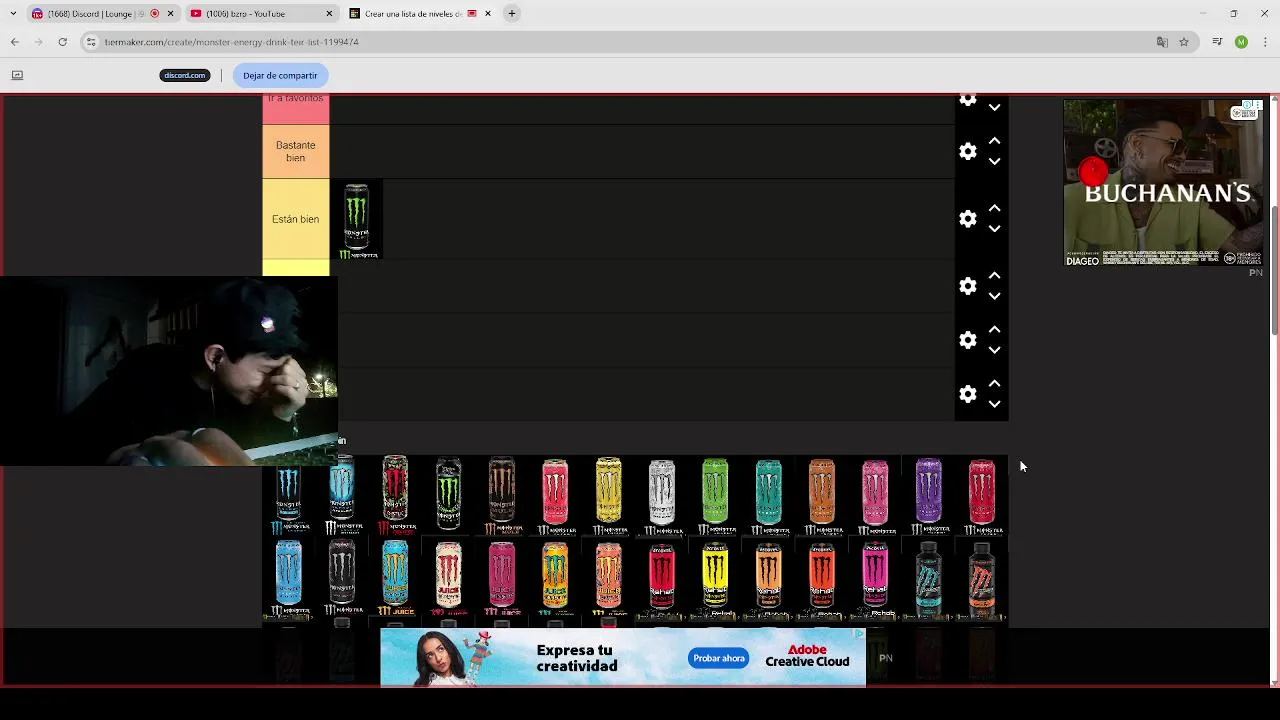Screen dimensions: 1280x720
Task: Click the webcam overlay video
Action: pyautogui.click(x=169, y=371)
